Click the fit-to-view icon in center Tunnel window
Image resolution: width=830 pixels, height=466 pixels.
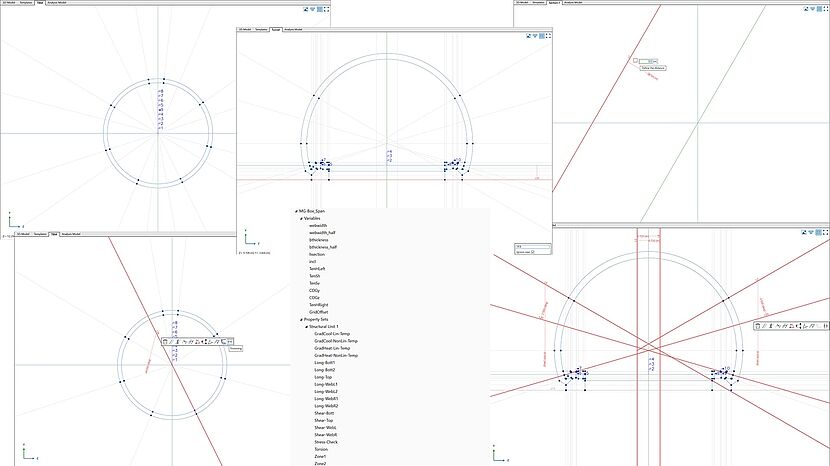(529, 36)
